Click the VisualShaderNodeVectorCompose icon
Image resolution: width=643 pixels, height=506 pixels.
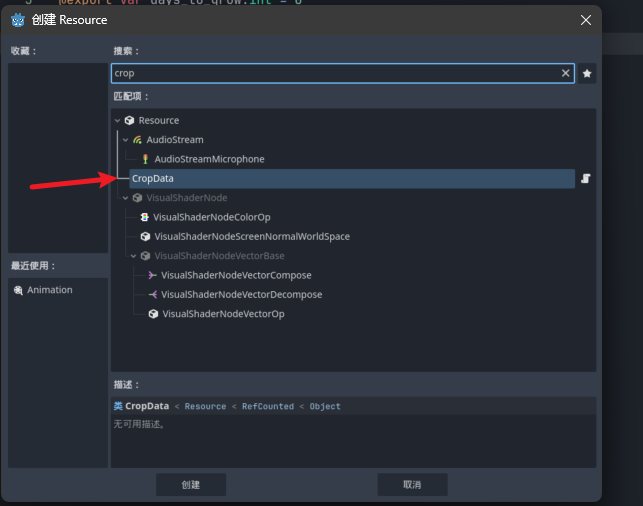[x=152, y=275]
